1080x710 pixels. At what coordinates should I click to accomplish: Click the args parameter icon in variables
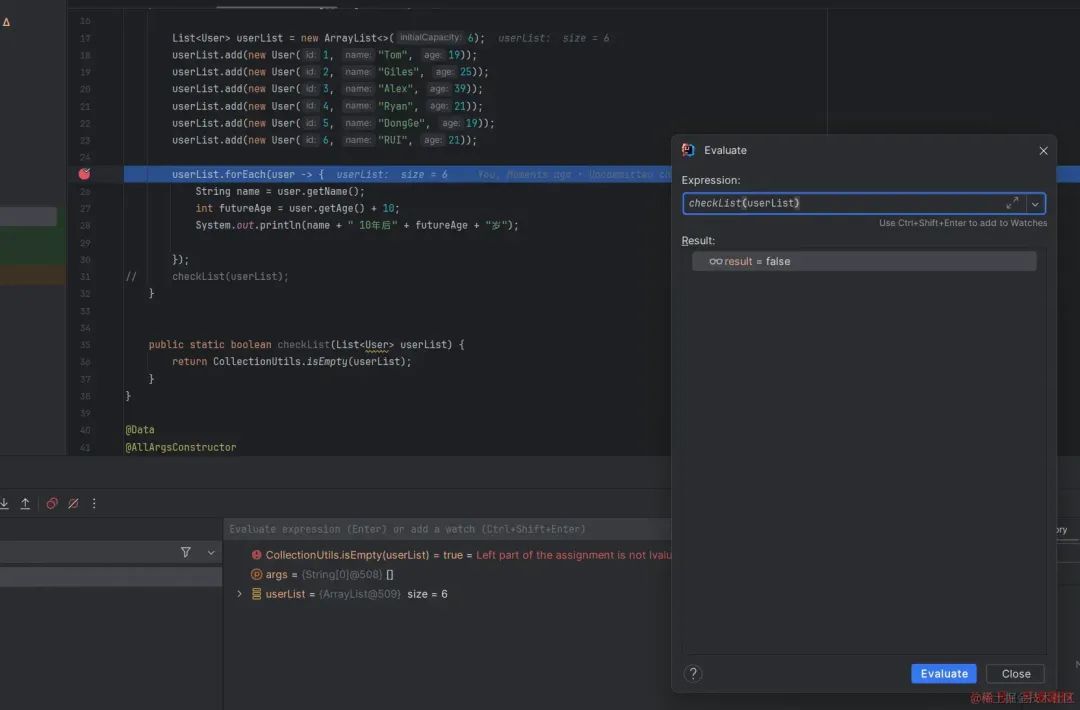[x=256, y=574]
